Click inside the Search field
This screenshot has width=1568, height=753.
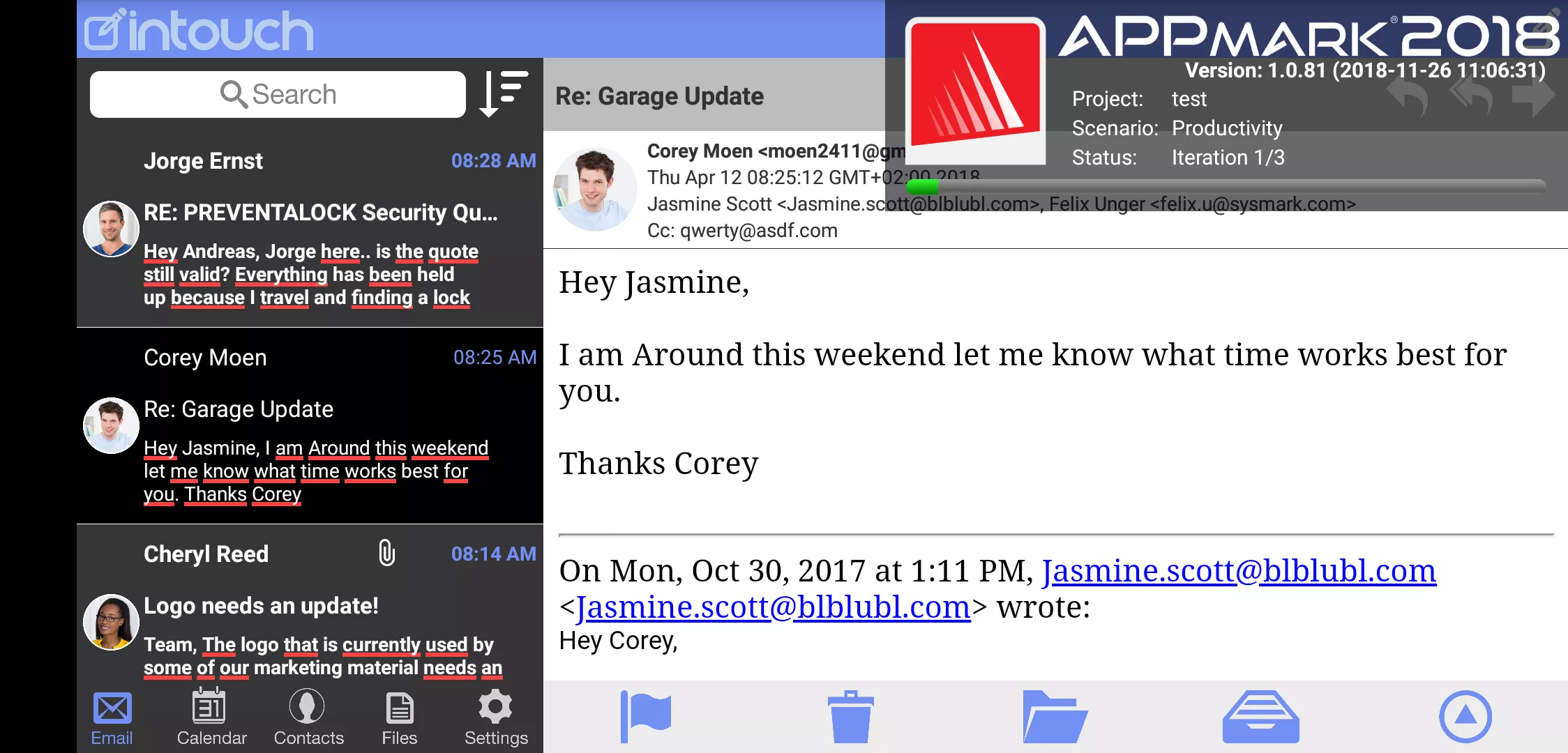pos(278,94)
